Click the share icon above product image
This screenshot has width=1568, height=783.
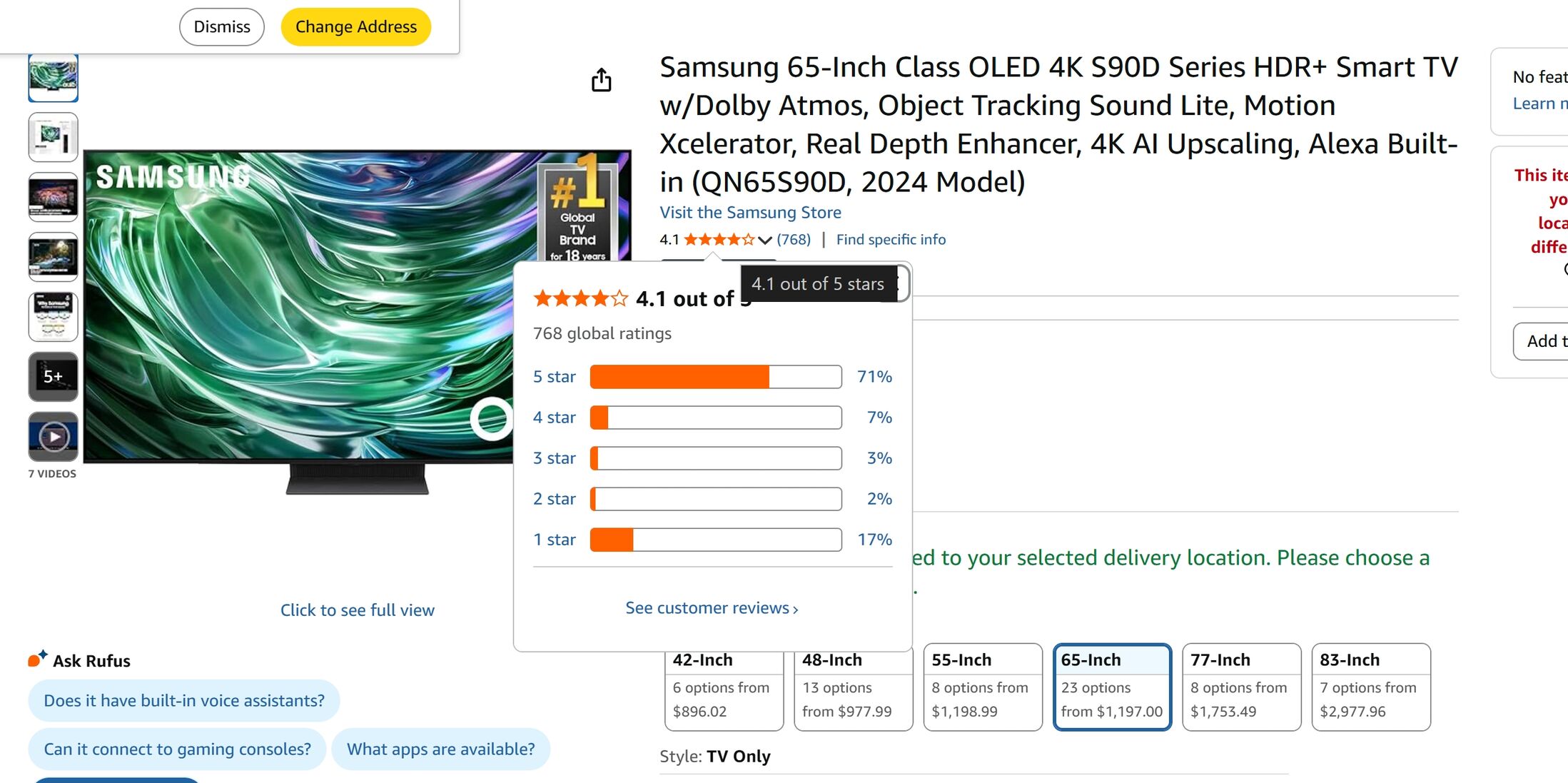[601, 80]
